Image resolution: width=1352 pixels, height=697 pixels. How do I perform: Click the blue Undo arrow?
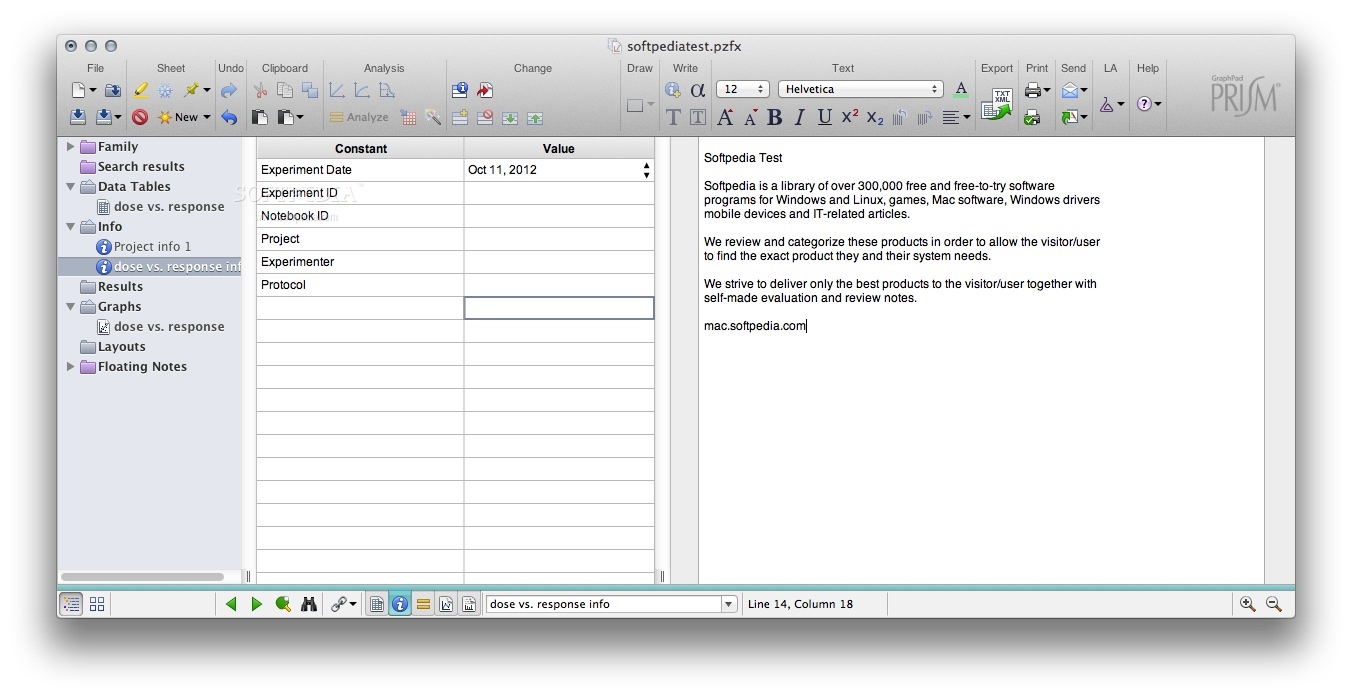(229, 117)
